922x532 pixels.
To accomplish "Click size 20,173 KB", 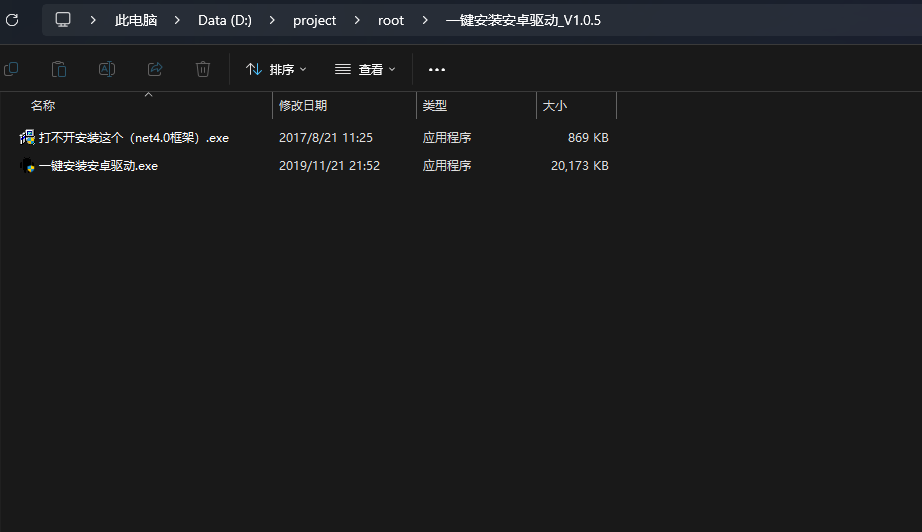I will click(580, 166).
